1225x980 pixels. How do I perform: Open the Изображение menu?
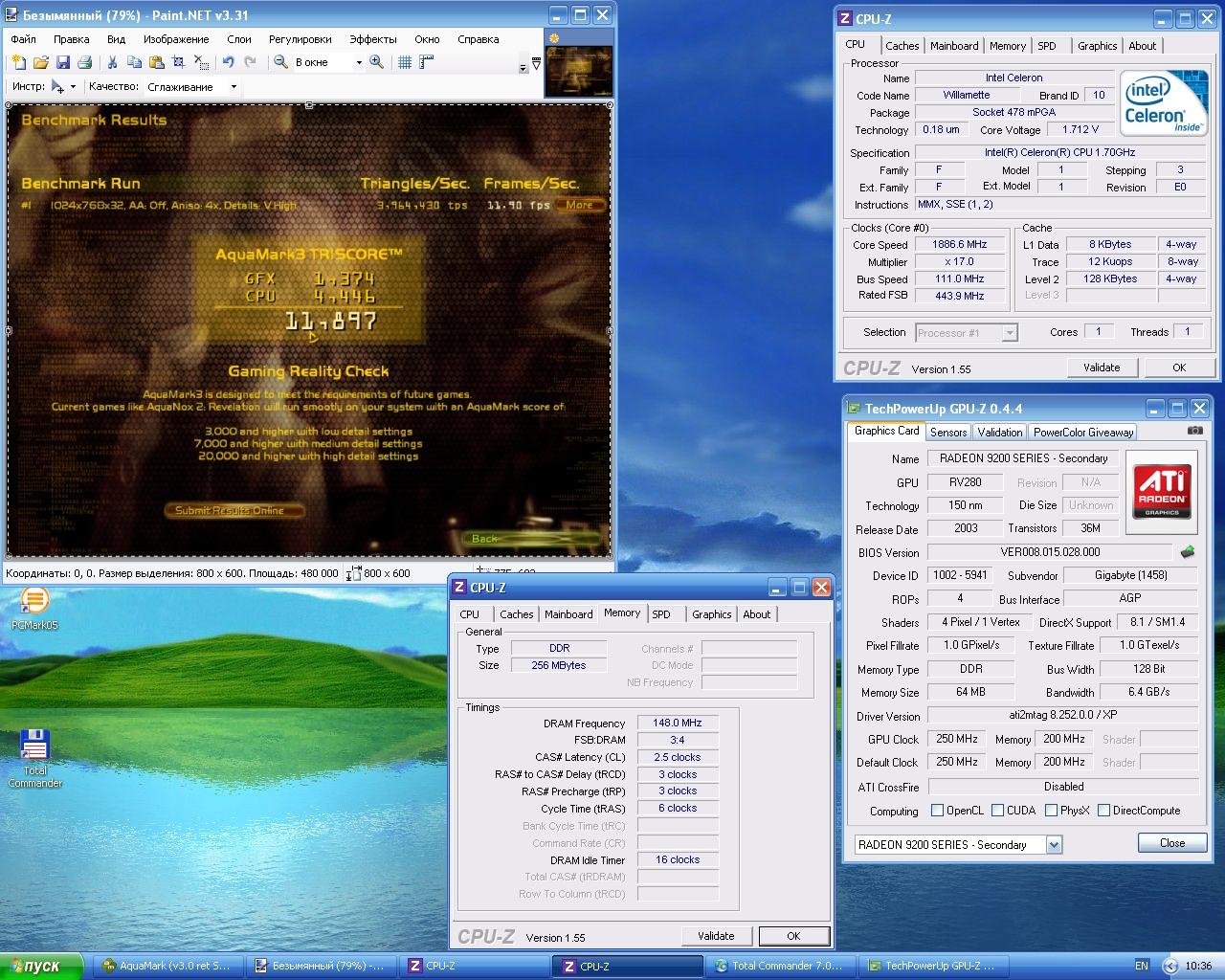point(176,39)
